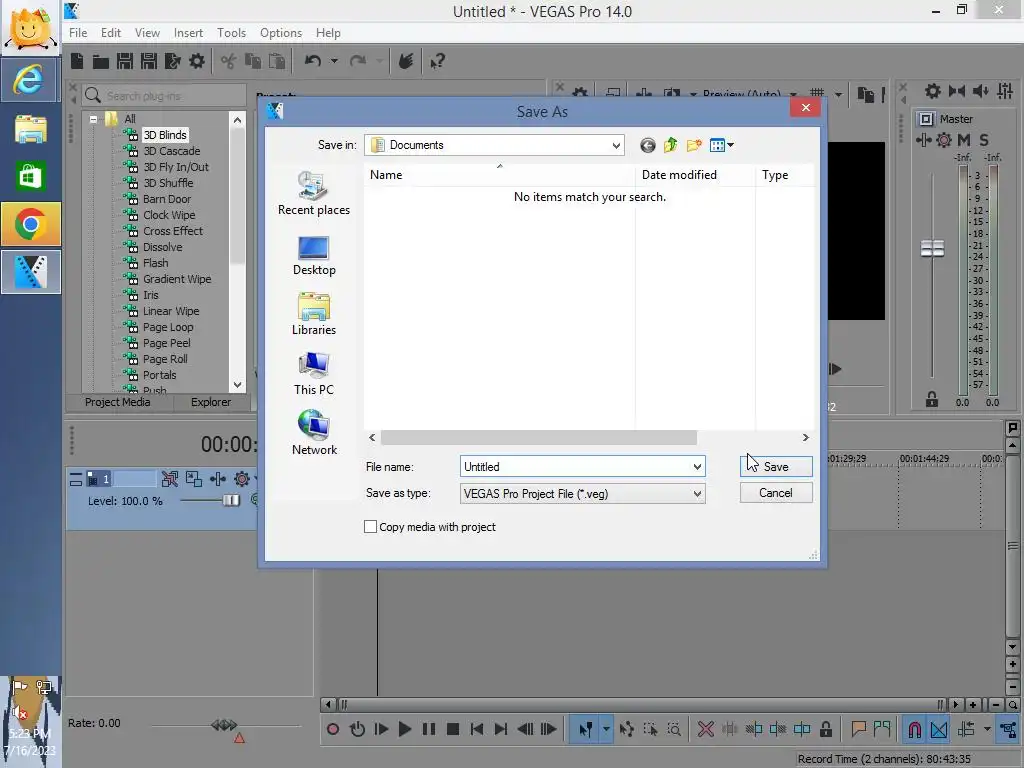Go back to last folder in Save As
Image resolution: width=1024 pixels, height=768 pixels.
pos(647,145)
